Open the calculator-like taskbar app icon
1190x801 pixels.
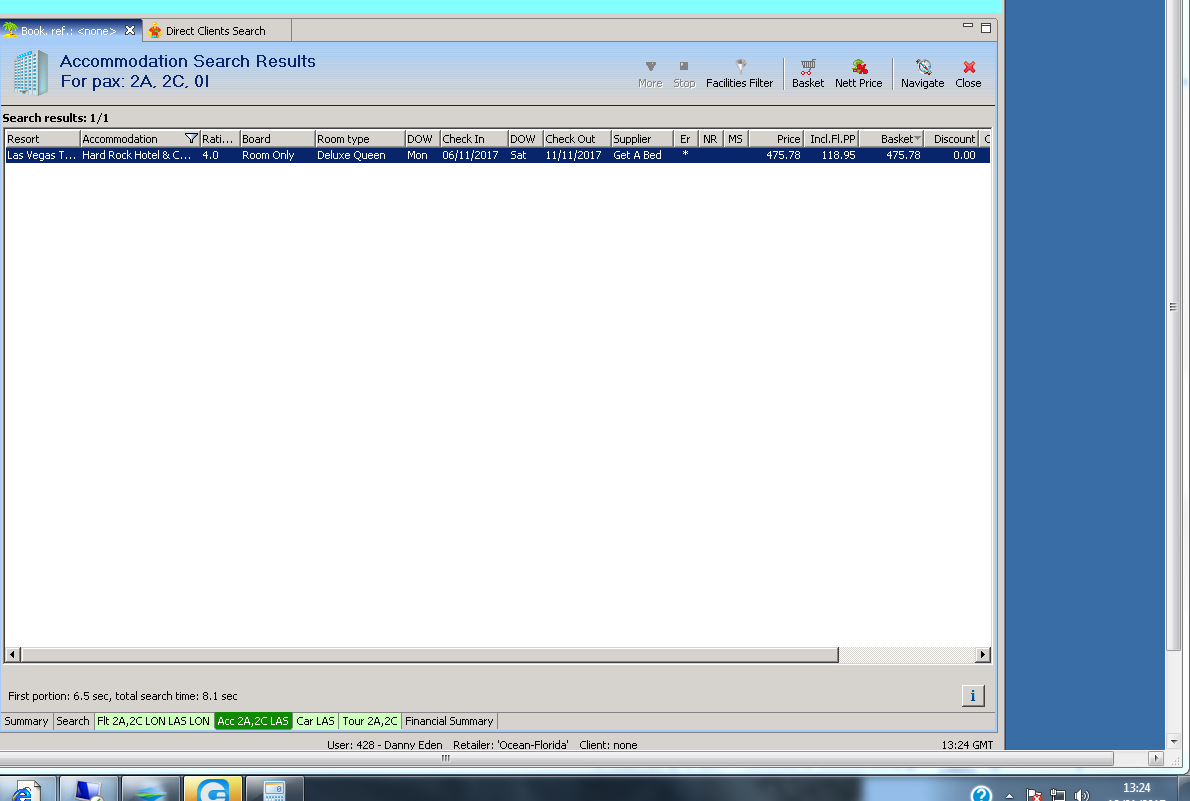click(x=275, y=789)
